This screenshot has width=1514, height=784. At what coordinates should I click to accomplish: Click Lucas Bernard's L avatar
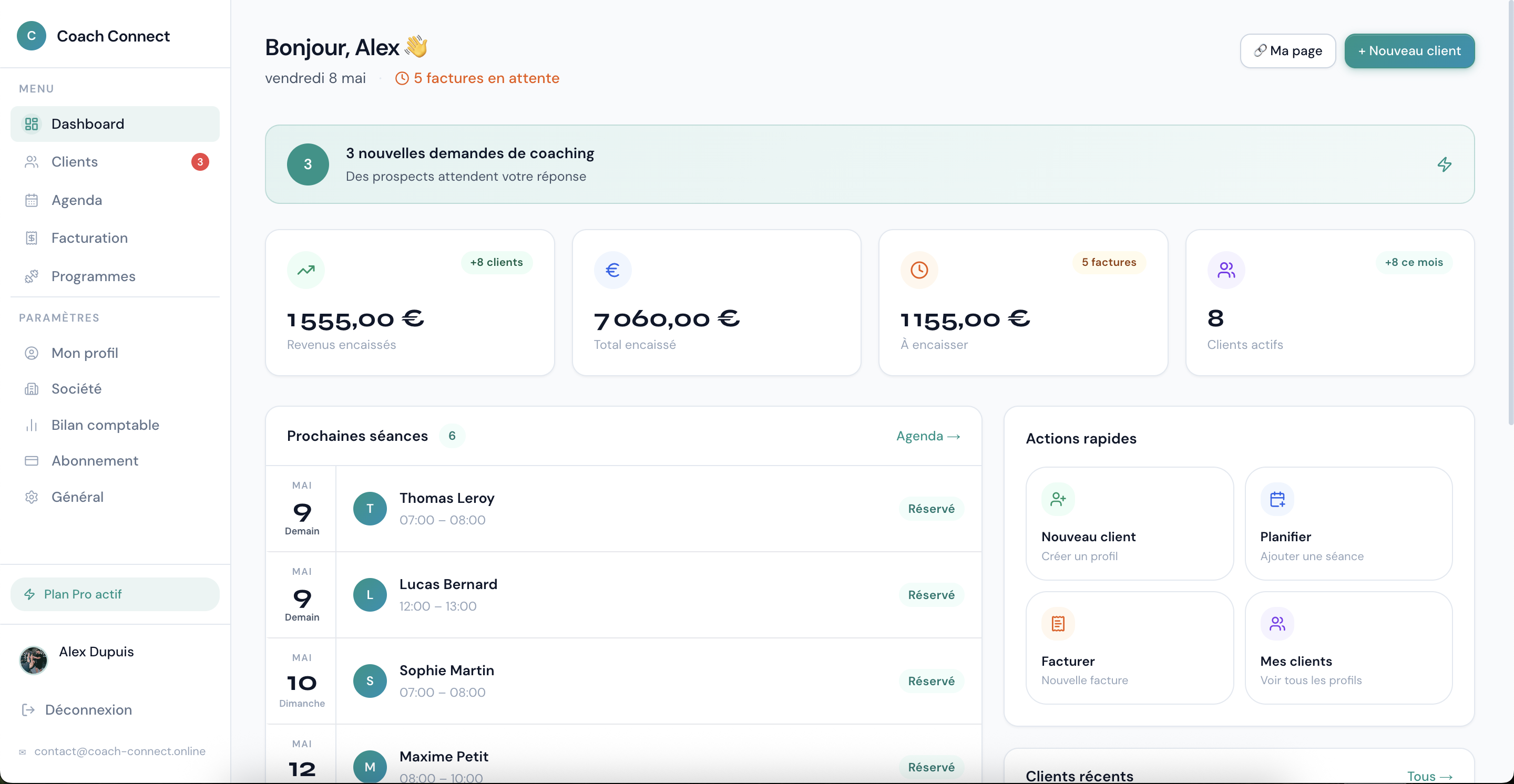click(370, 595)
